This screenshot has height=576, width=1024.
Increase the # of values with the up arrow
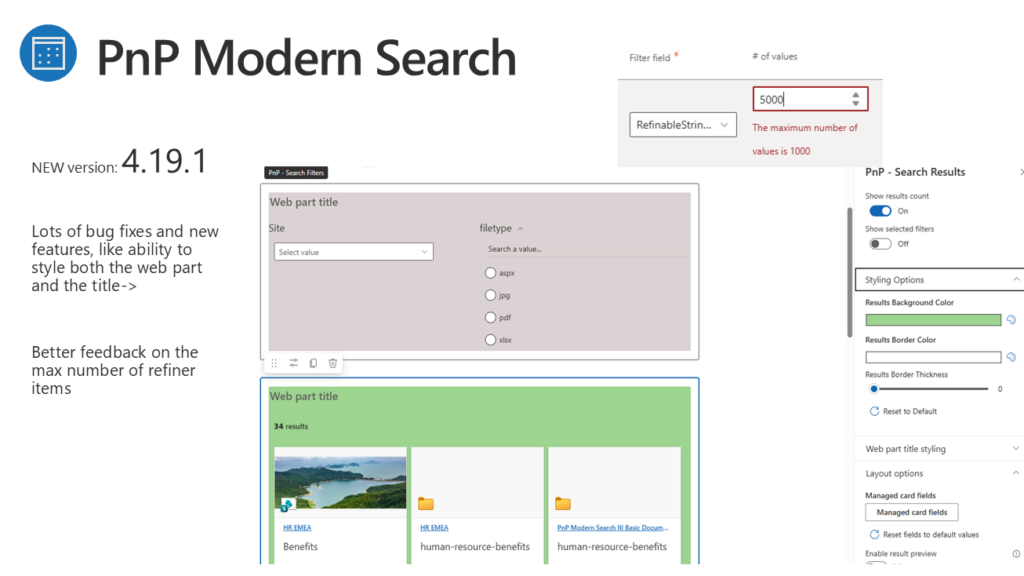tap(856, 95)
